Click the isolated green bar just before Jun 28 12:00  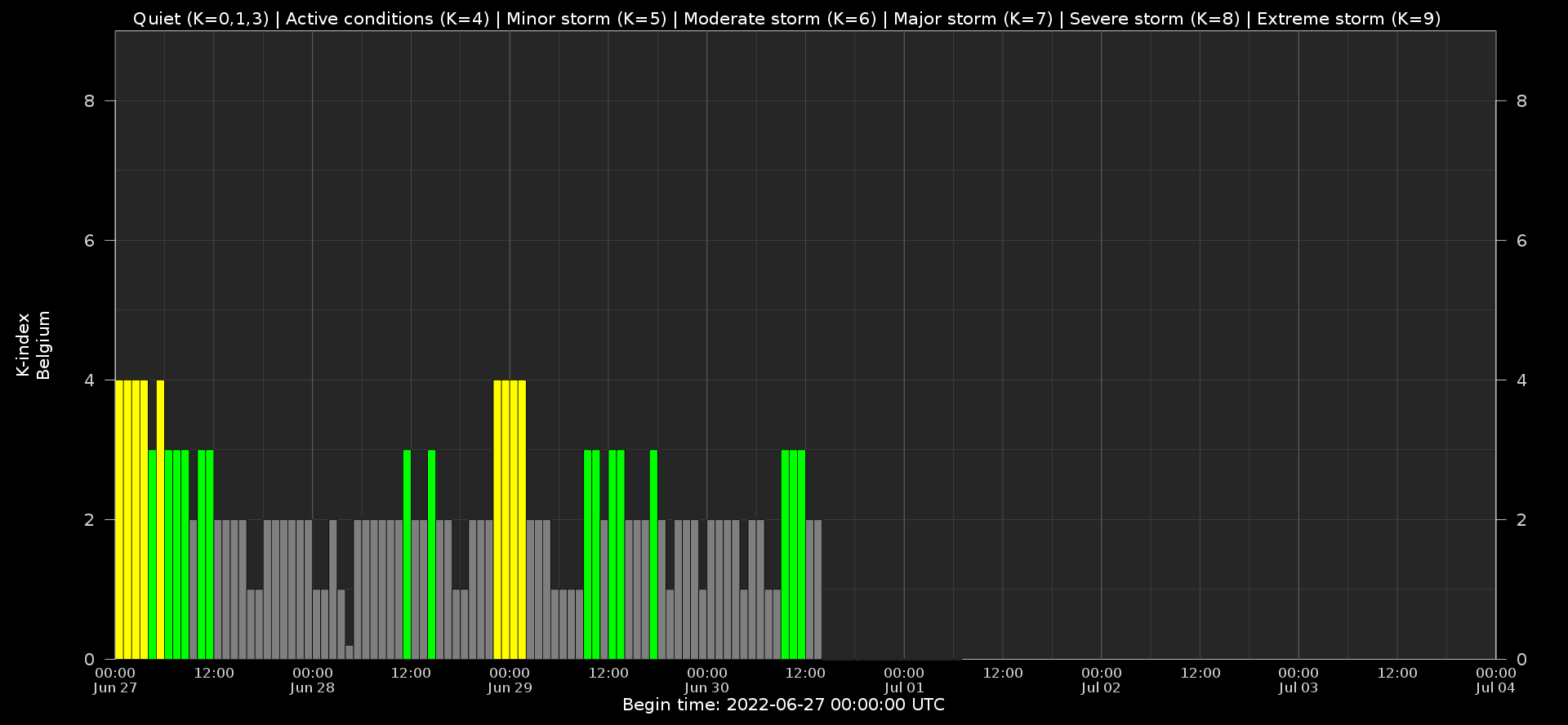pyautogui.click(x=407, y=554)
